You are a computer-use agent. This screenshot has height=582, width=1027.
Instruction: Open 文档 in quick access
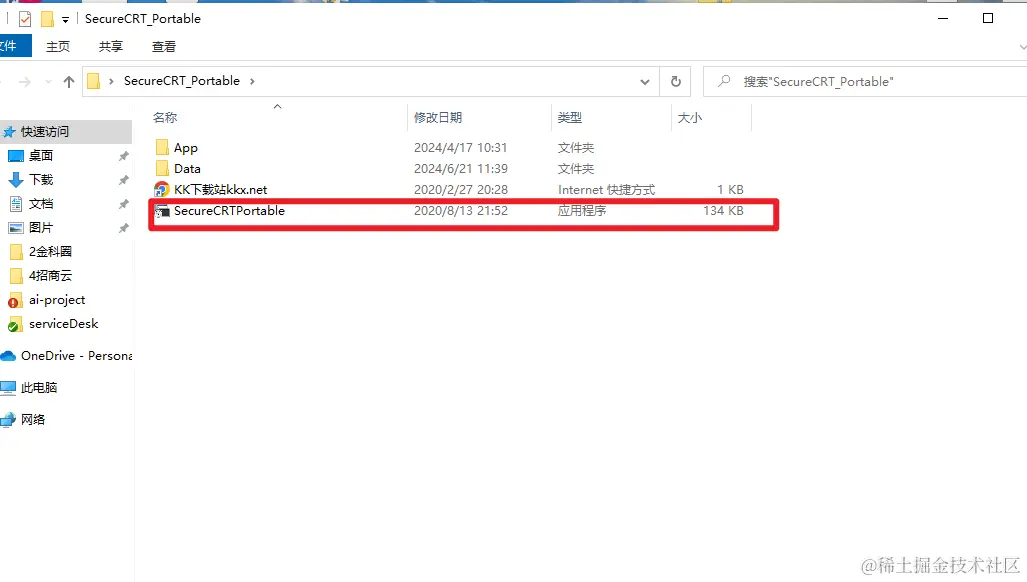41,204
